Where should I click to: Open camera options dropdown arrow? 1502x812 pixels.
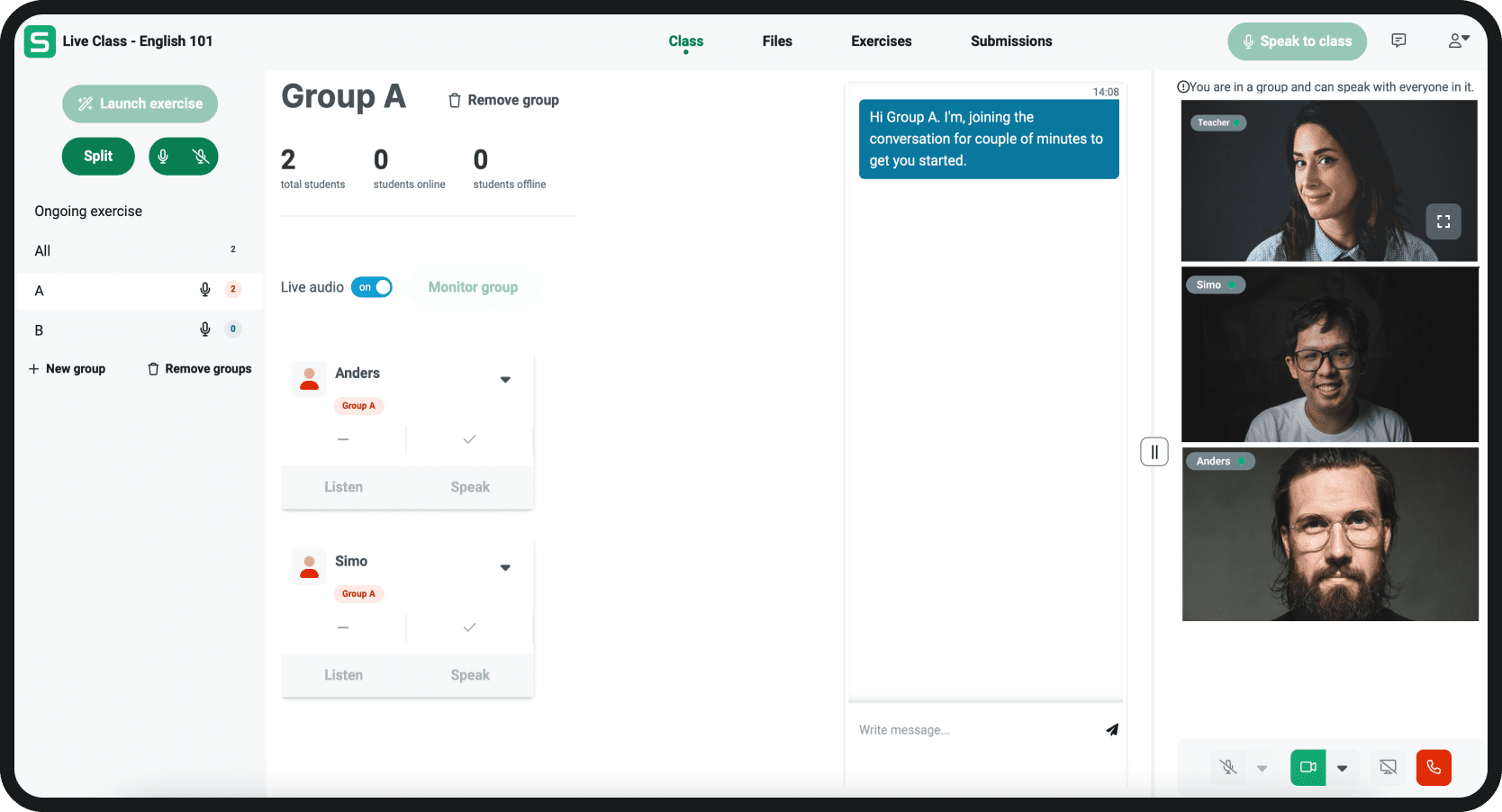tap(1342, 768)
